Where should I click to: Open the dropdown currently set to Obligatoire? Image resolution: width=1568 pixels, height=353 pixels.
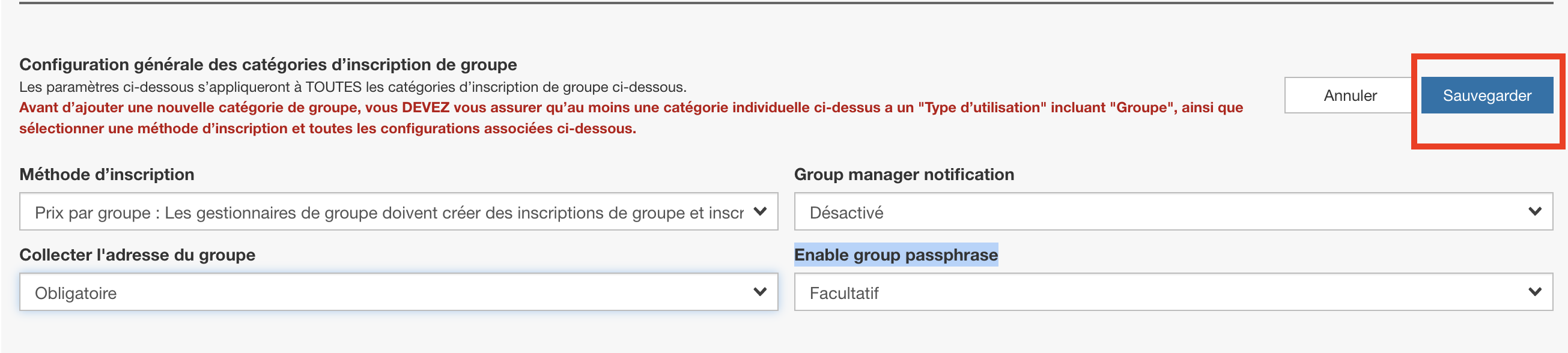click(389, 293)
